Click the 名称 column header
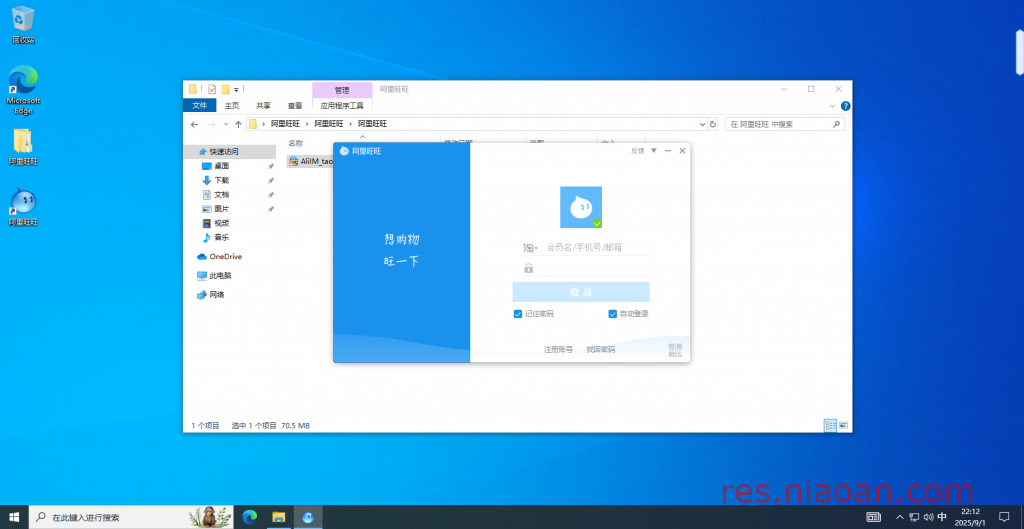The height and width of the screenshot is (529, 1024). pyautogui.click(x=295, y=142)
